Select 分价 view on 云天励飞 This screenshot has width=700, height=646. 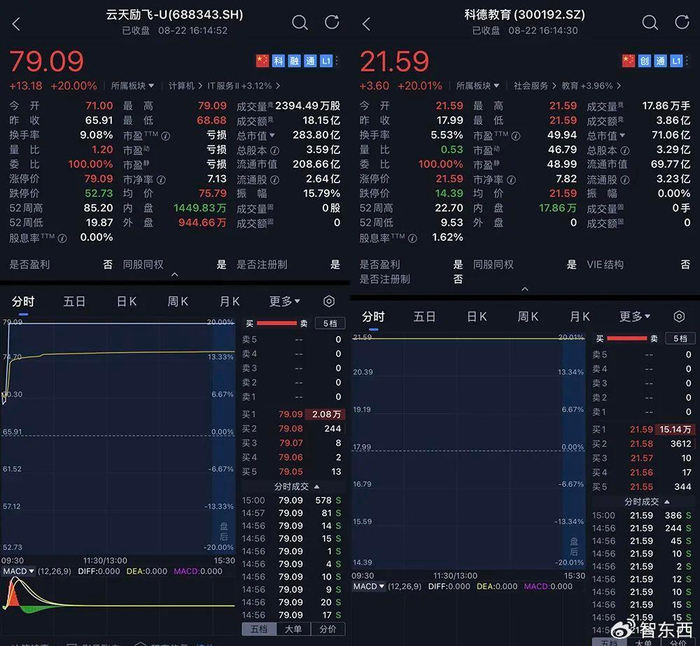click(x=328, y=629)
